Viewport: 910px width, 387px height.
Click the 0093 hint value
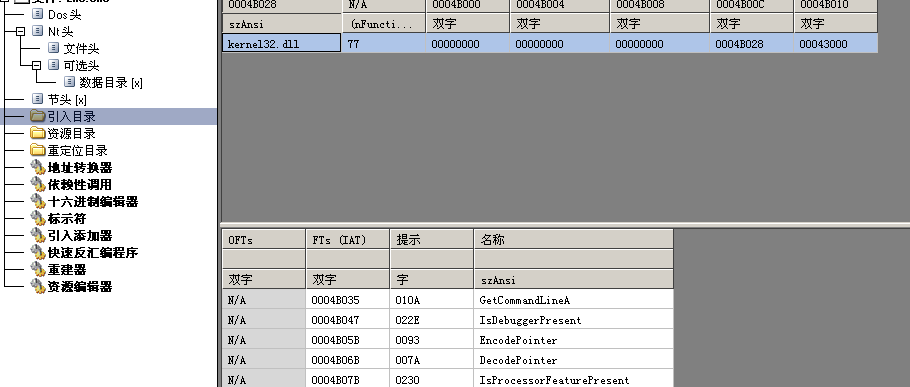pyautogui.click(x=432, y=340)
